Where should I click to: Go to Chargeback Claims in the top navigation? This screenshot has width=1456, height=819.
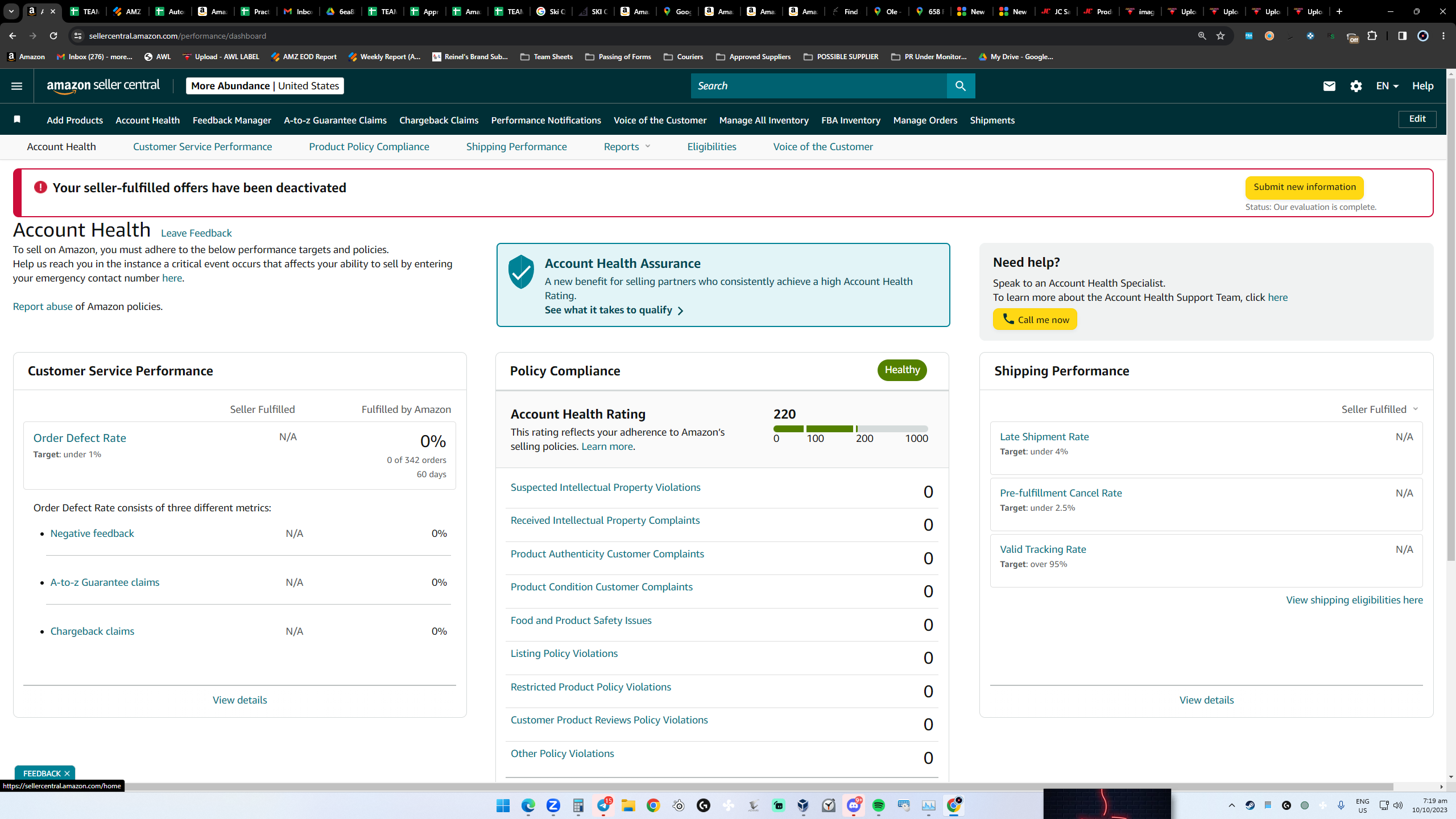(x=439, y=120)
